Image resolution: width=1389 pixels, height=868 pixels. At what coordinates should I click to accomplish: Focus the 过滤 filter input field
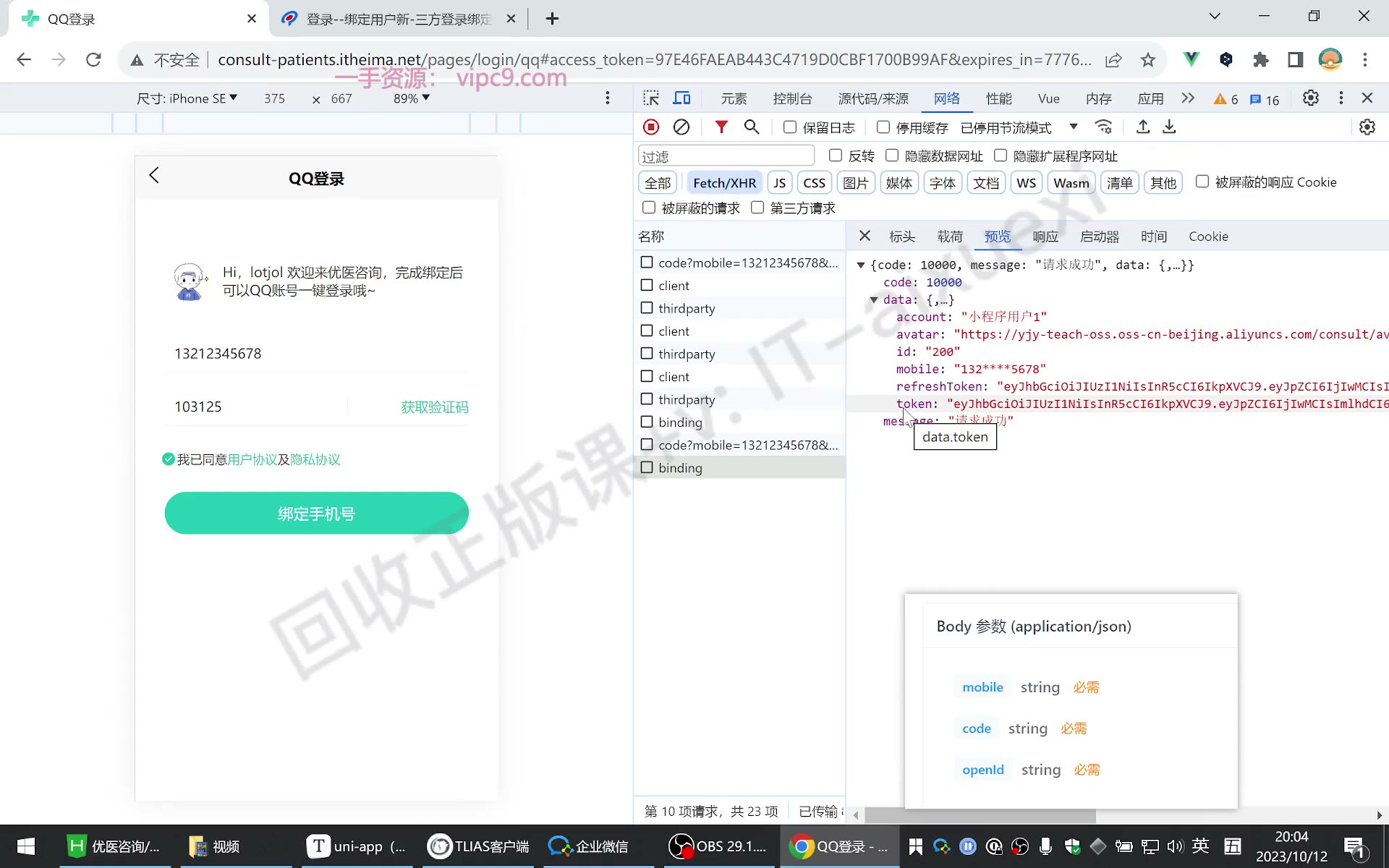pyautogui.click(x=726, y=156)
